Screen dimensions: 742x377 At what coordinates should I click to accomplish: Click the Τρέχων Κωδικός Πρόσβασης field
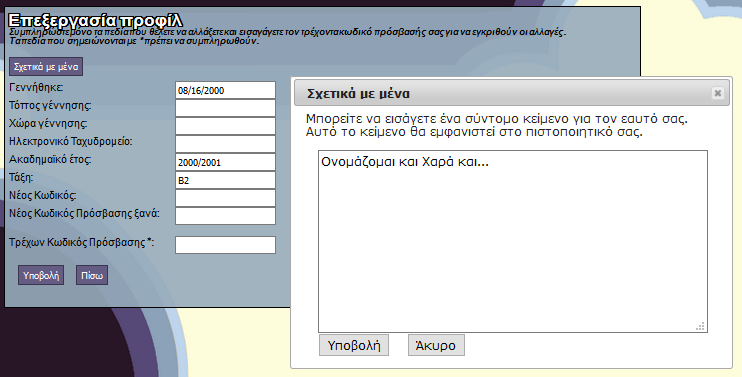pyautogui.click(x=225, y=245)
